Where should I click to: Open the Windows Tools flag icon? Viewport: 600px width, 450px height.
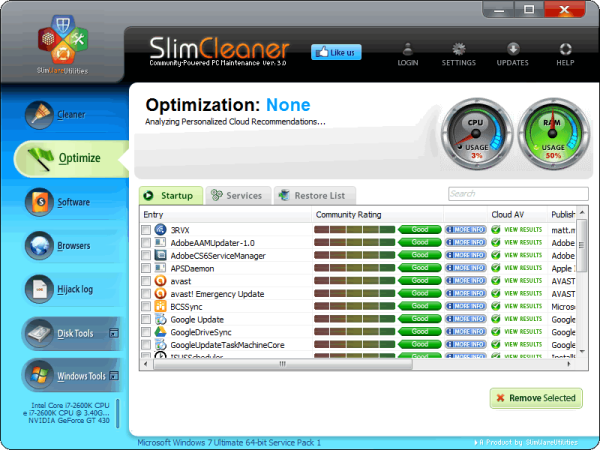pos(39,375)
